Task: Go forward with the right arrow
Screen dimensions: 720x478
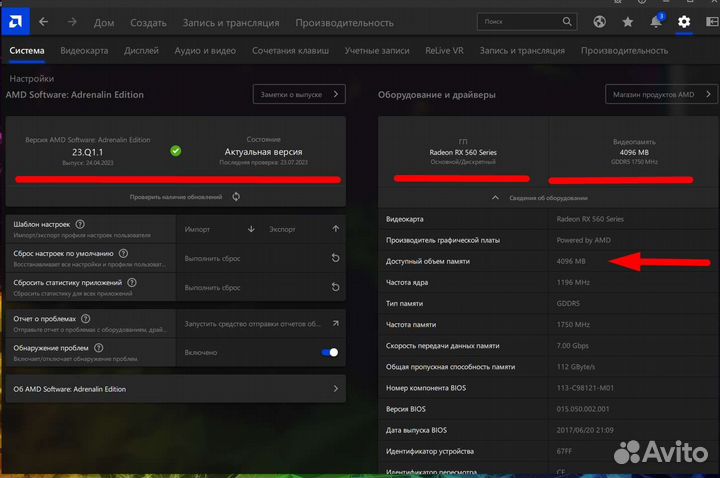Action: point(72,22)
